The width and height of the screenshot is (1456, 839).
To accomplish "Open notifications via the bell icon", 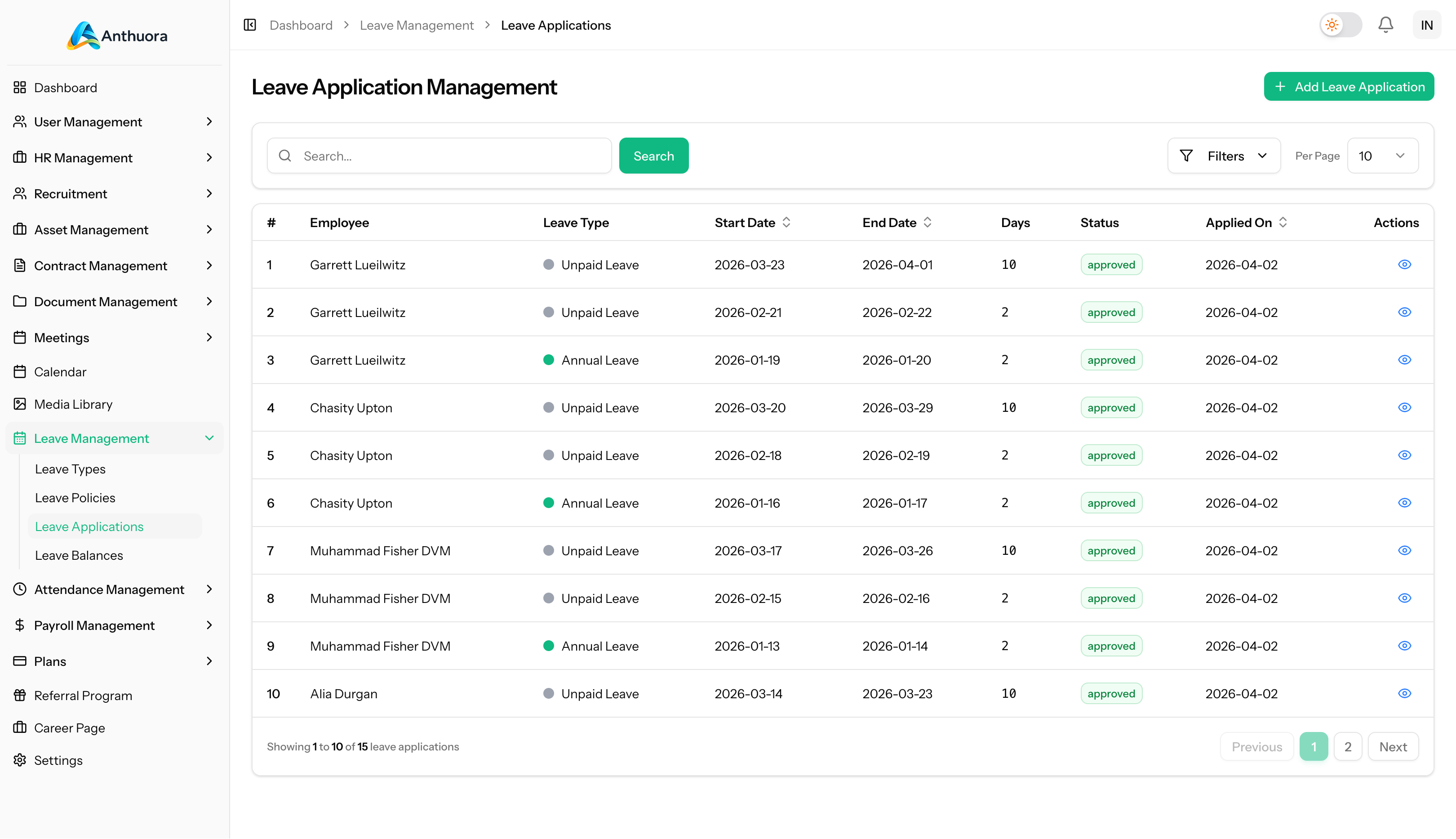I will point(1386,25).
